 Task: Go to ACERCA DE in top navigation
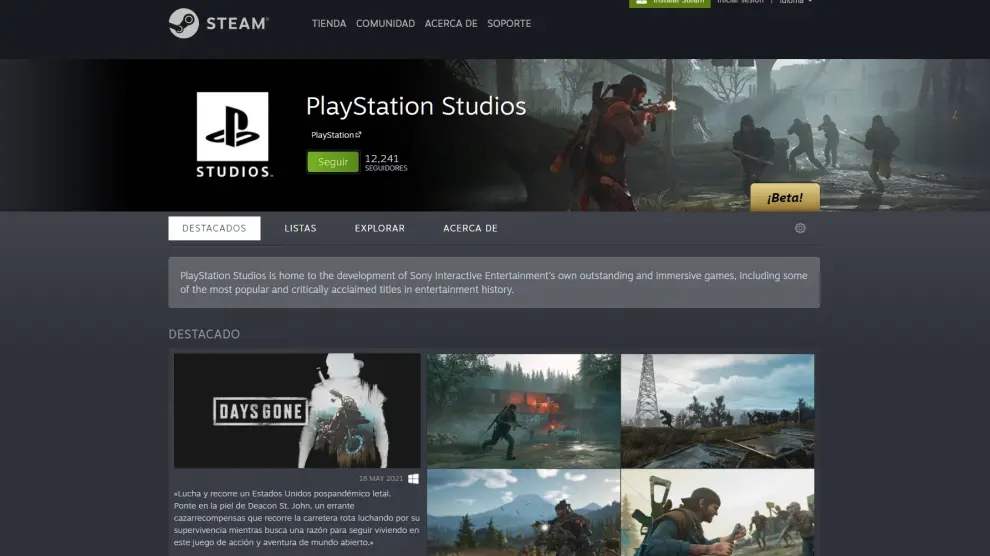(x=450, y=23)
